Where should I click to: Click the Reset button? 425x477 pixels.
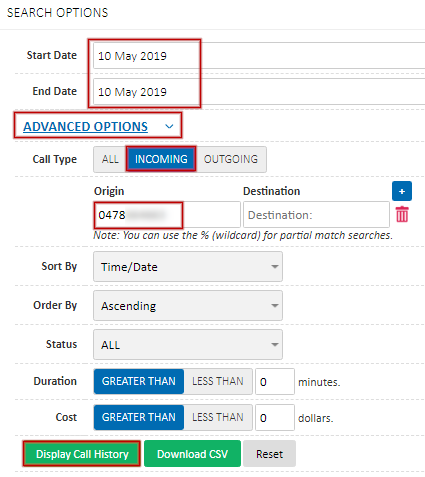tap(269, 454)
